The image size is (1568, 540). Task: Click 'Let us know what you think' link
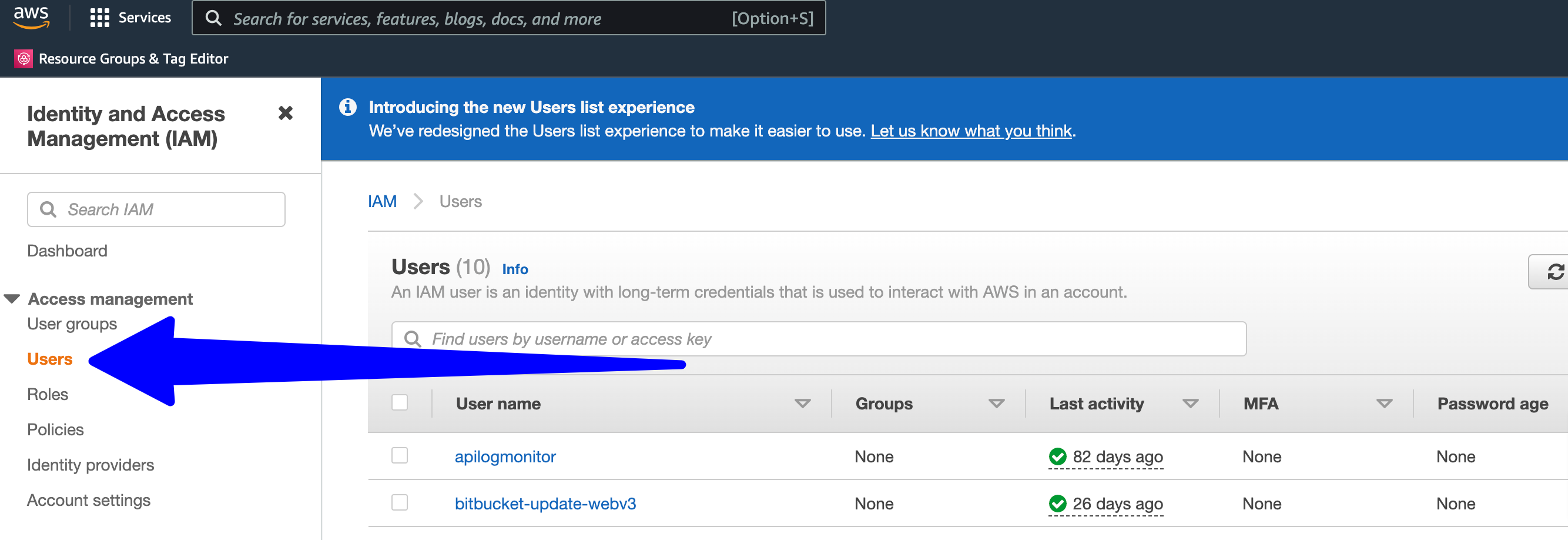pos(971,131)
